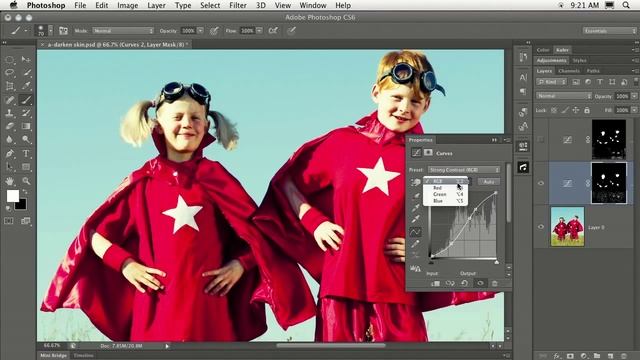Choose the on-image targeted adjustment tool
The image size is (640, 360).
(x=416, y=182)
